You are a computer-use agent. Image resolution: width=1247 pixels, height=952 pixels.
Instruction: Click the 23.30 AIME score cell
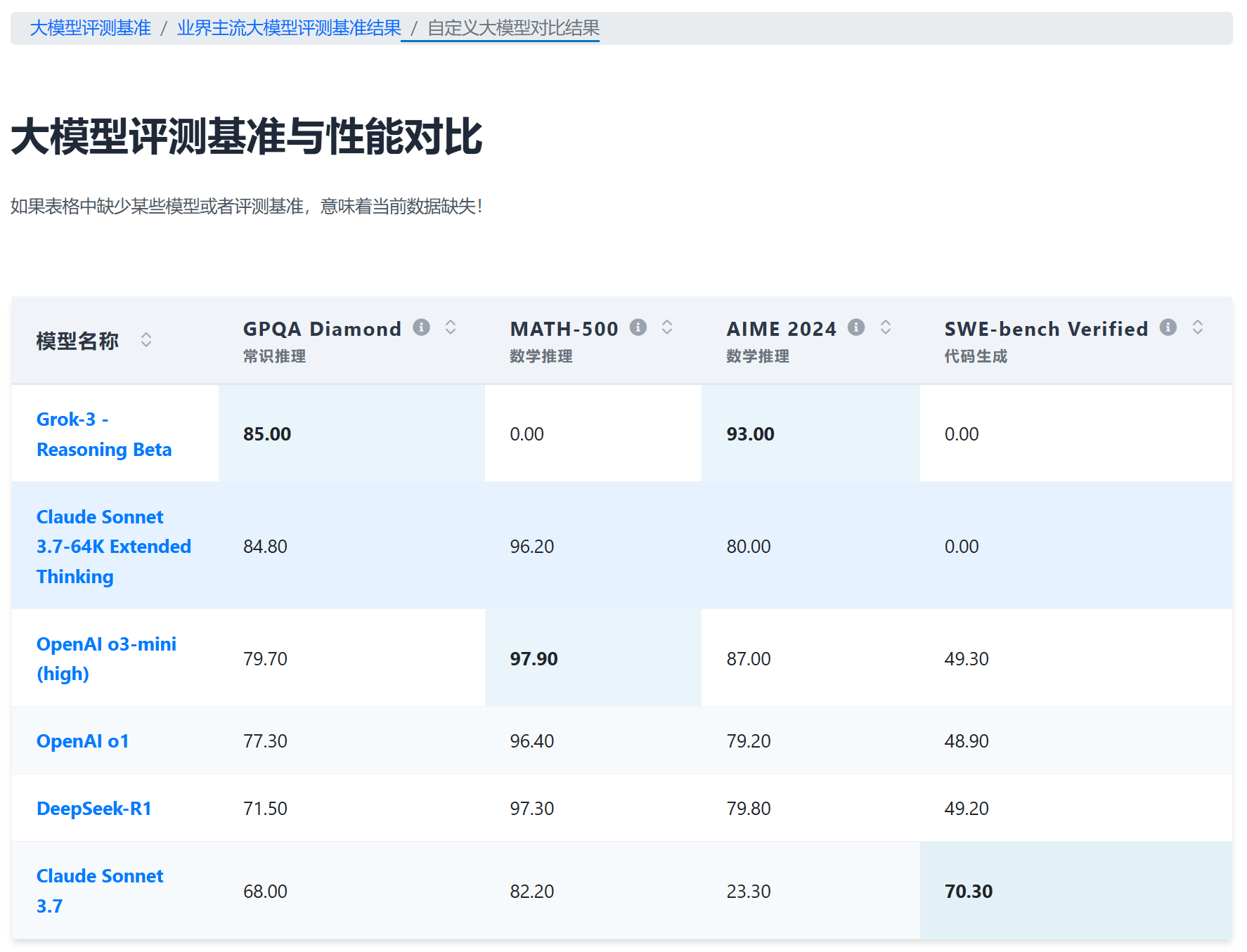(x=810, y=891)
